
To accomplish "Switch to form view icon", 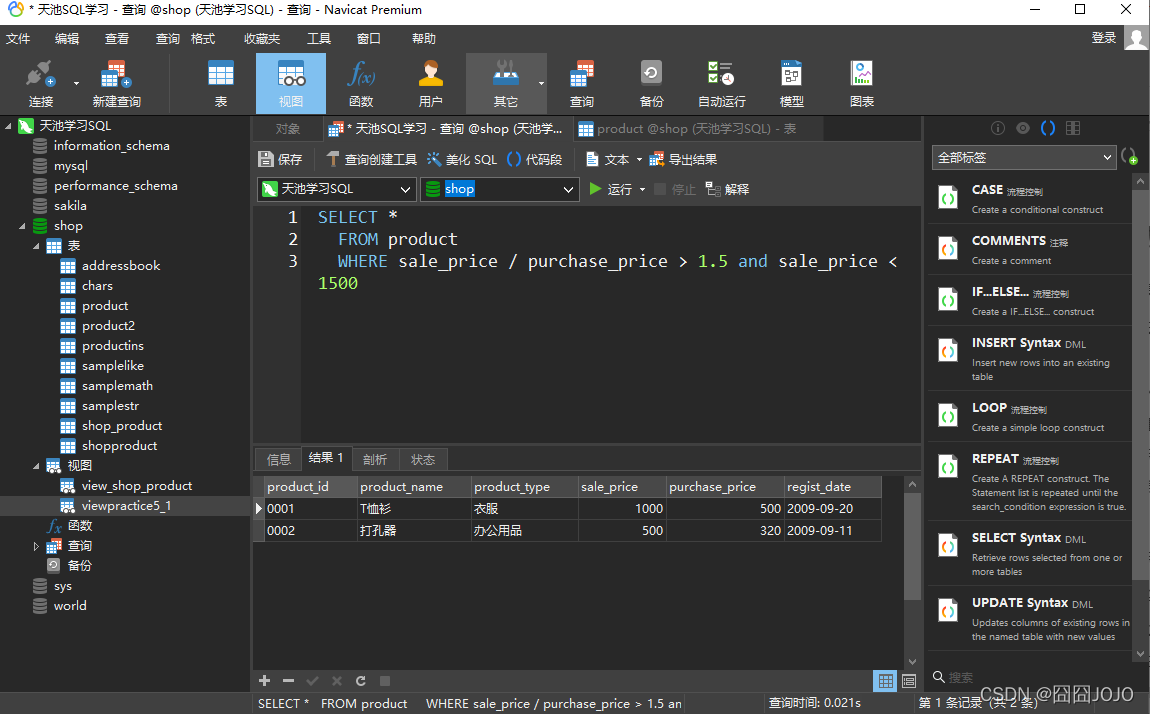I will point(909,681).
